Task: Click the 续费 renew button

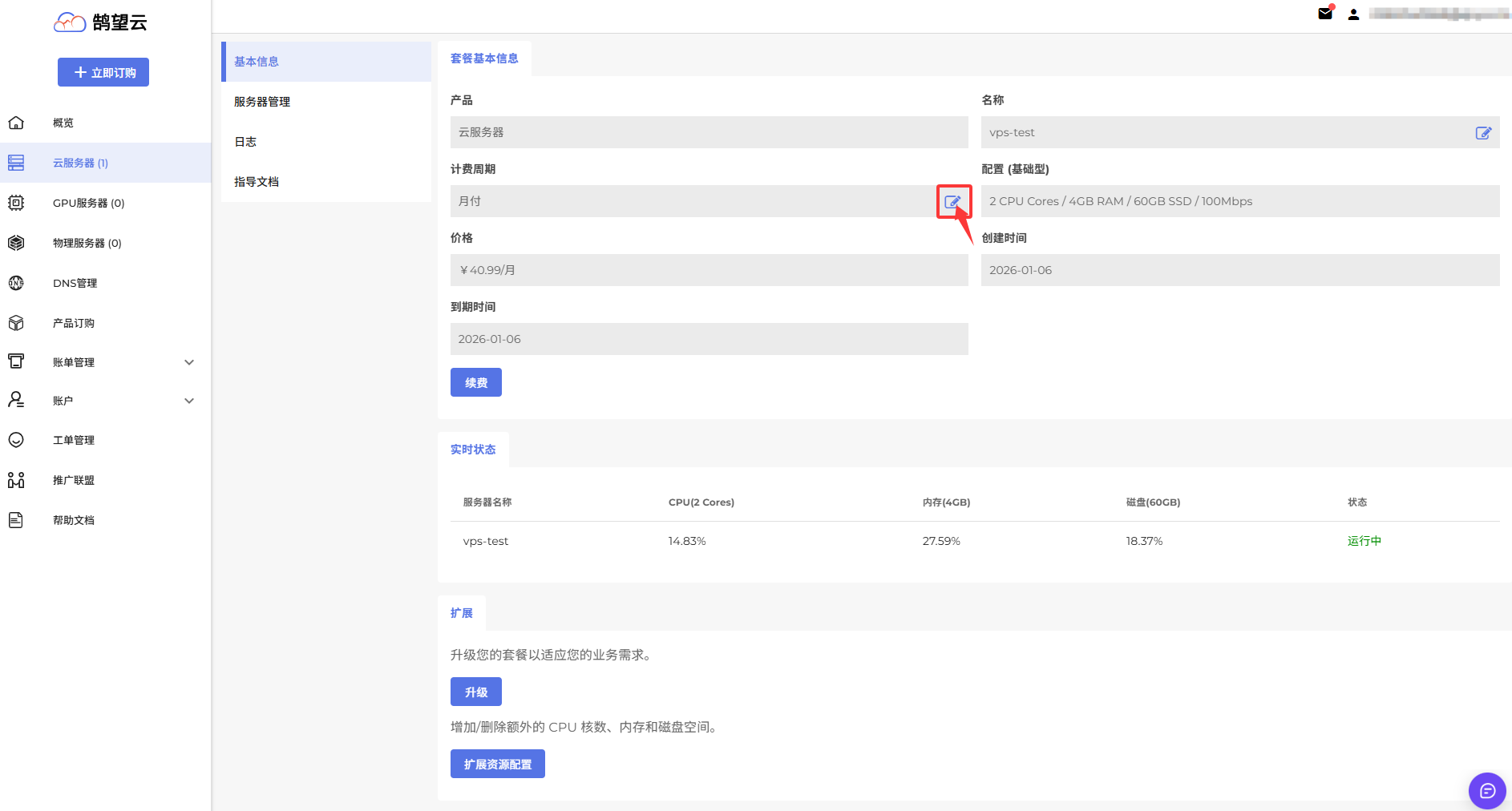Action: 476,382
